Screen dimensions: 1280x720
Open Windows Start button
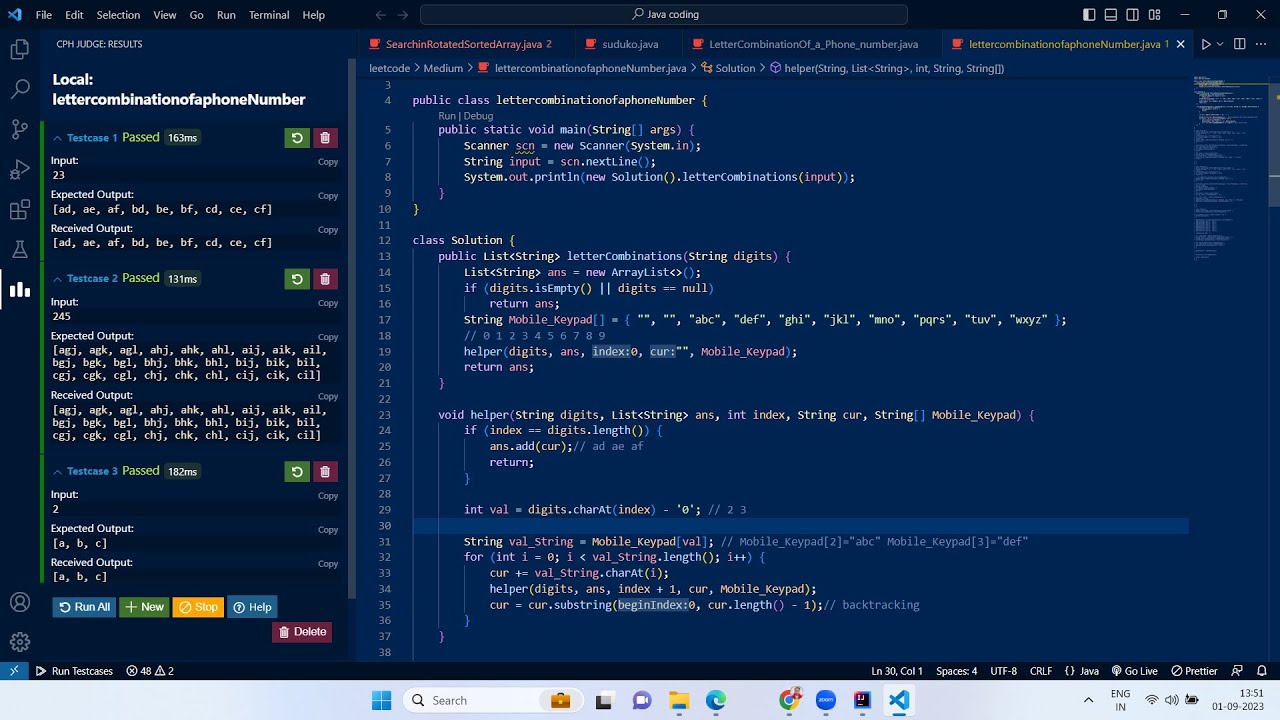coord(381,700)
